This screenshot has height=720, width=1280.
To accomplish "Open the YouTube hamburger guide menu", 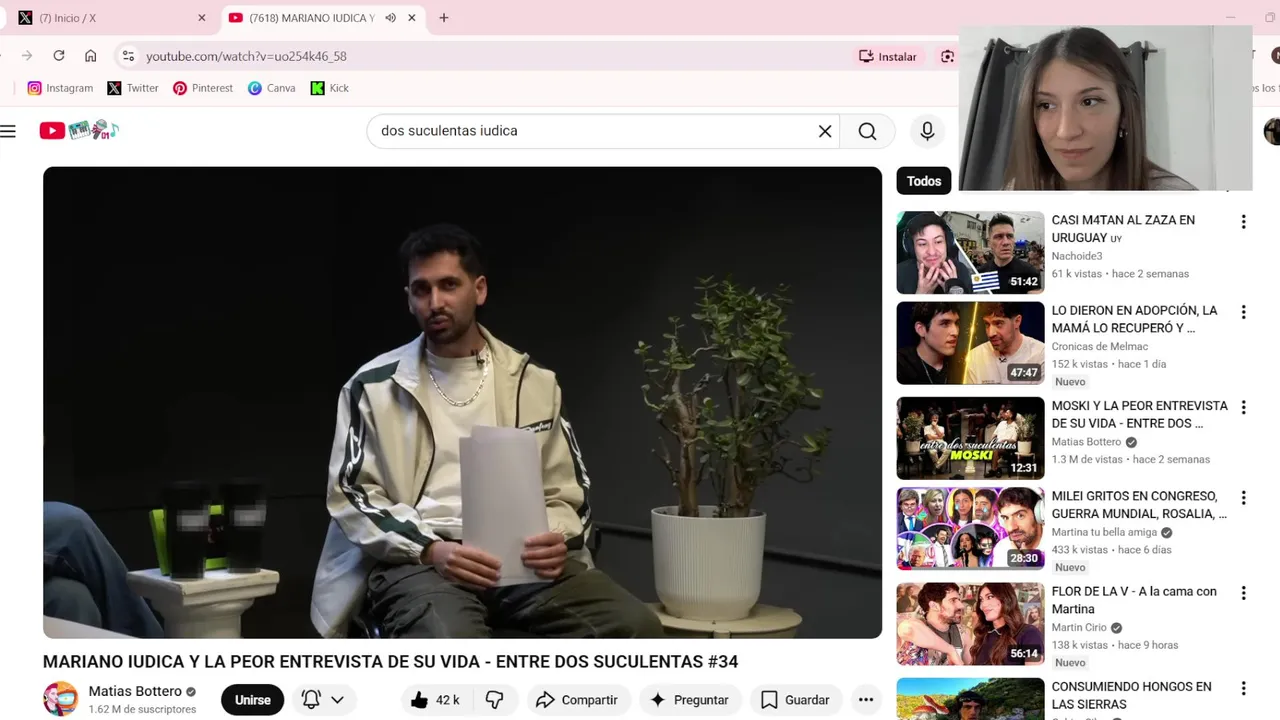I will 9,131.
